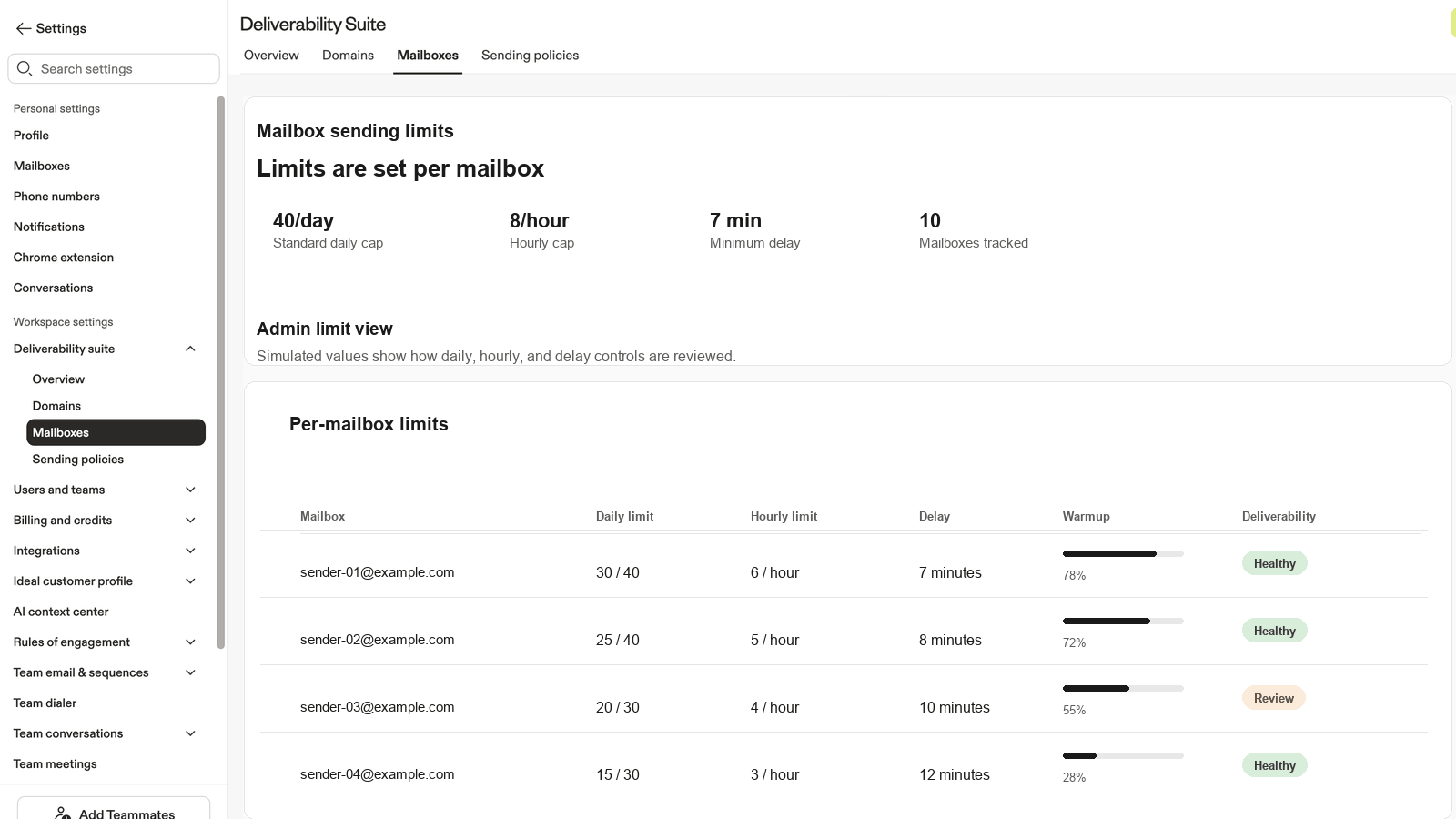The image size is (1456, 819).
Task: Click the 40/day standard daily cap
Action: (328, 230)
